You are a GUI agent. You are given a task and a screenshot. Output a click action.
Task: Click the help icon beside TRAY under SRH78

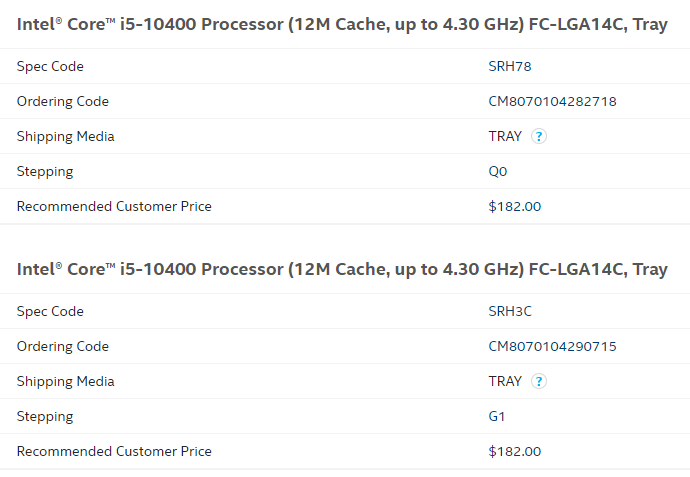click(539, 136)
